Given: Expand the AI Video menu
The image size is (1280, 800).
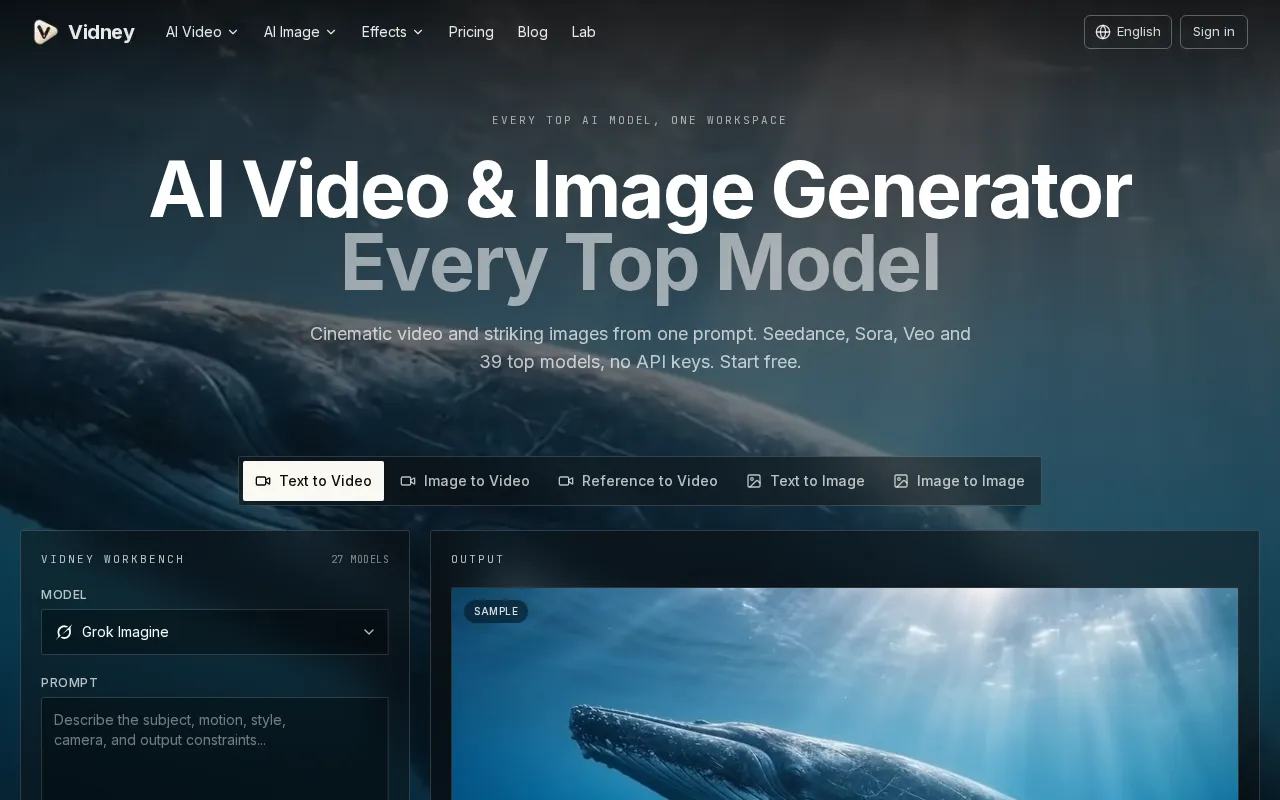Looking at the screenshot, I should [202, 32].
